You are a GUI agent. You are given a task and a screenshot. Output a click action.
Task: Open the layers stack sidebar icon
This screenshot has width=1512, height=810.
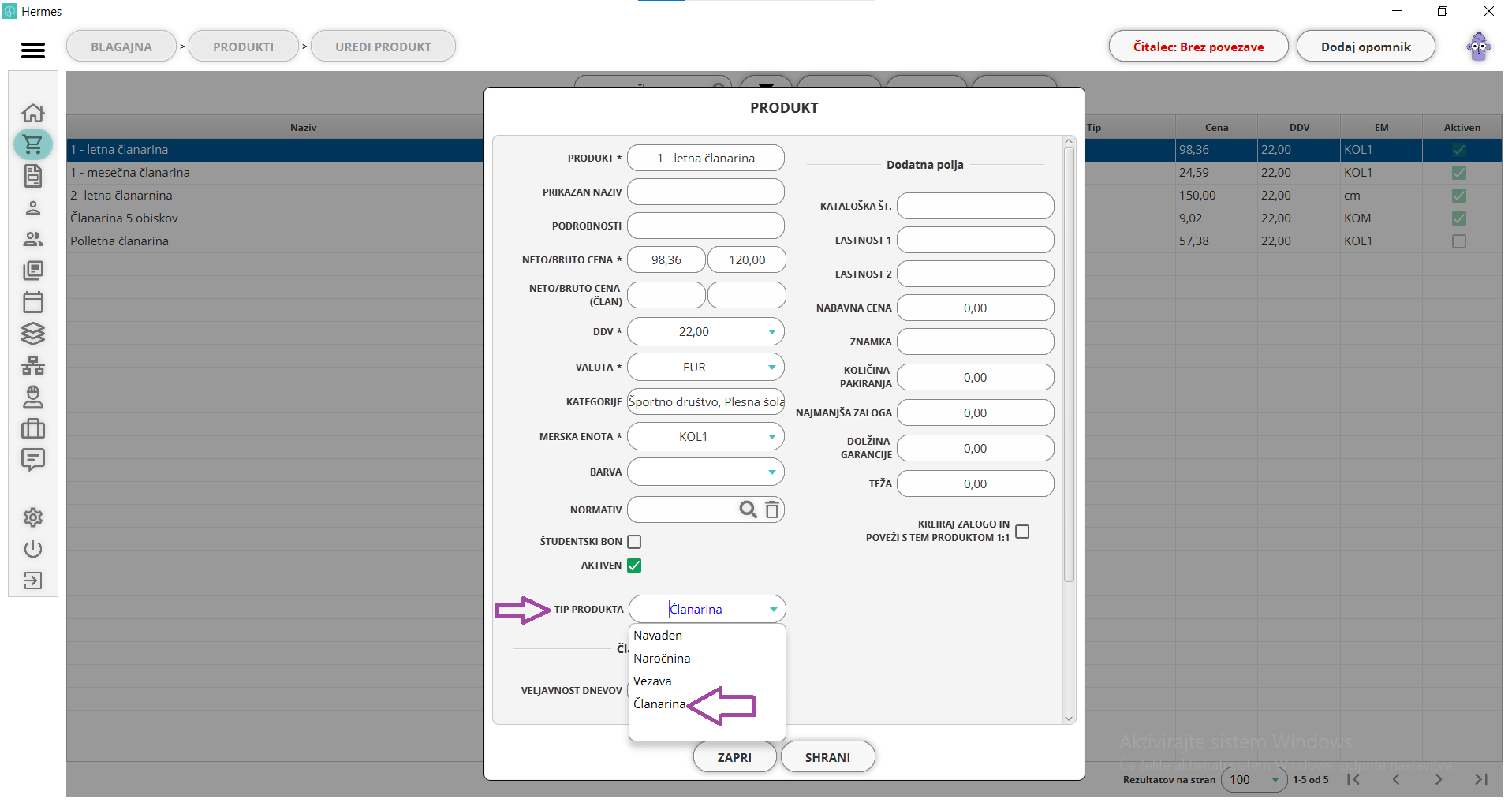click(x=33, y=334)
